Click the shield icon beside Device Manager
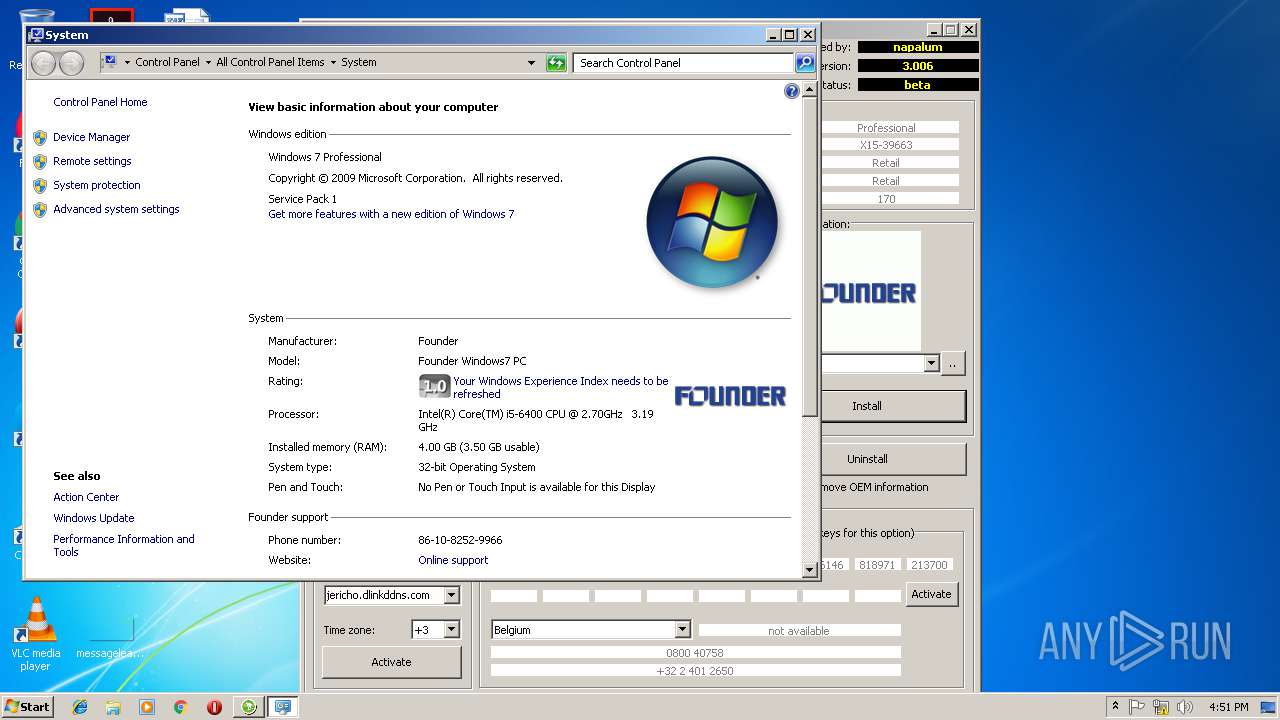The width and height of the screenshot is (1280, 720). coord(40,138)
